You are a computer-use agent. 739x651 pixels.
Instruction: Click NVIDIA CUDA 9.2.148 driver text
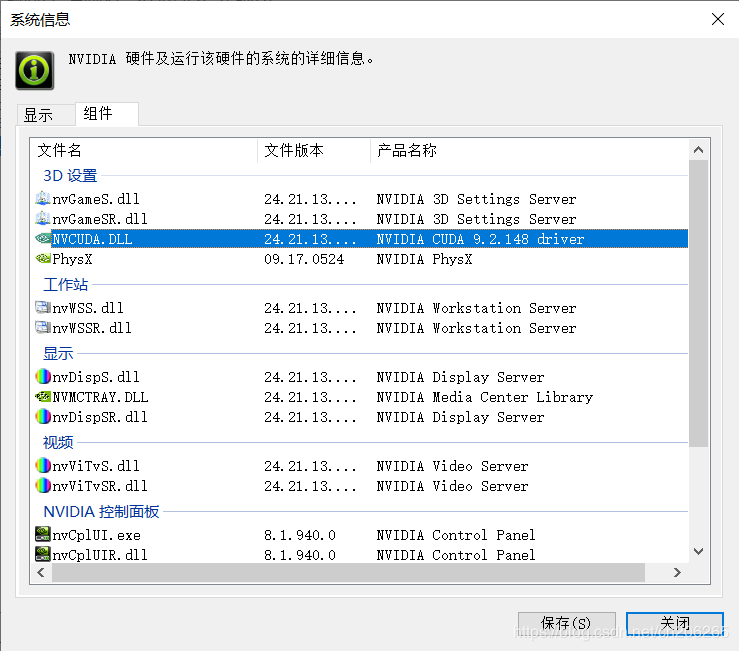pyautogui.click(x=480, y=239)
